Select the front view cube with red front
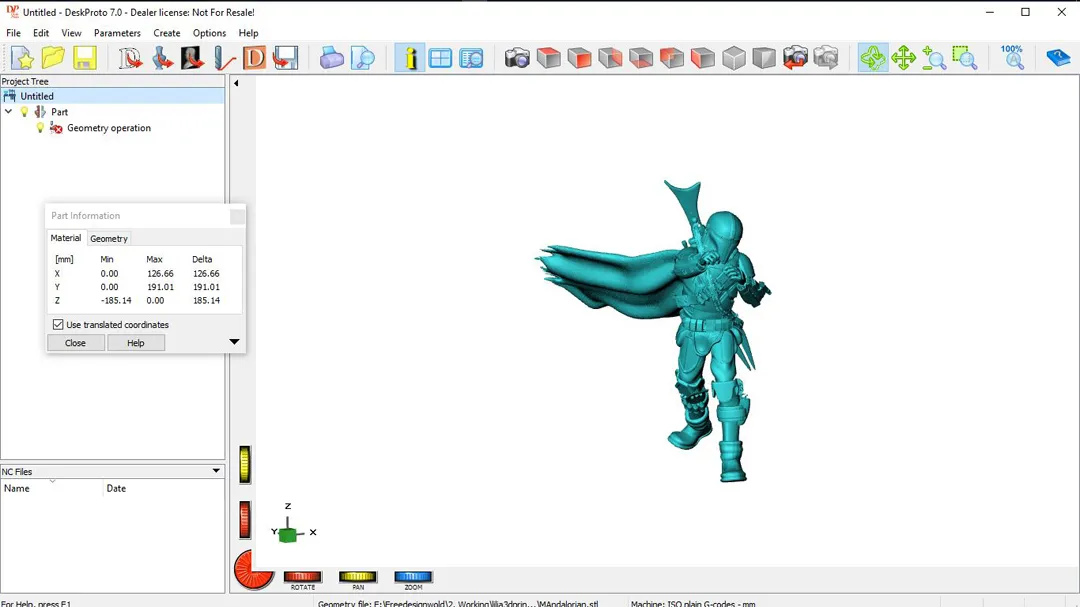Image resolution: width=1080 pixels, height=607 pixels. 579,59
